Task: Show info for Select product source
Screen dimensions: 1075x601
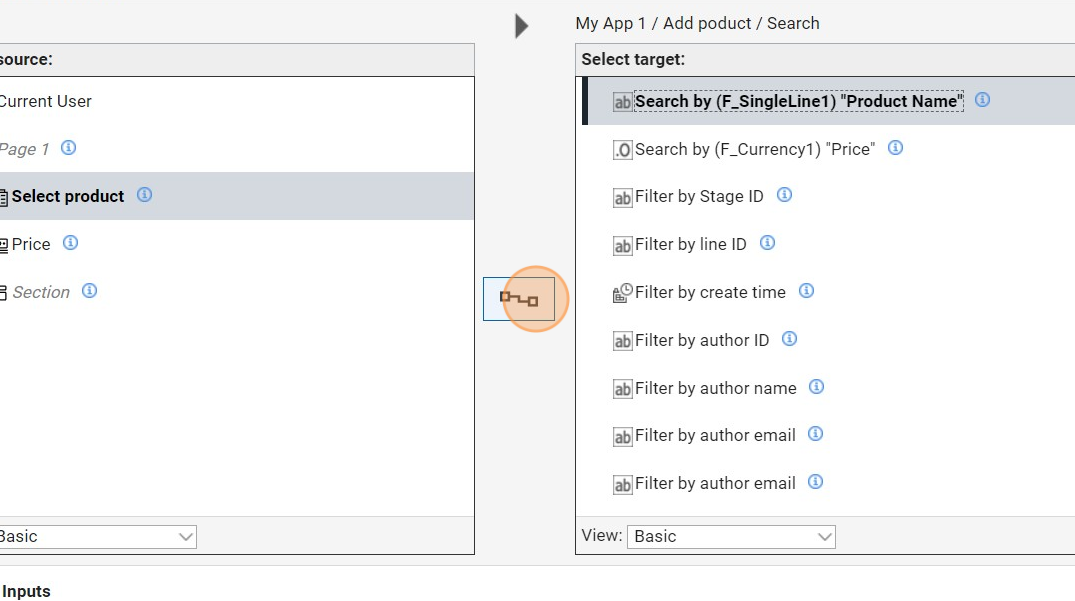Action: tap(144, 195)
